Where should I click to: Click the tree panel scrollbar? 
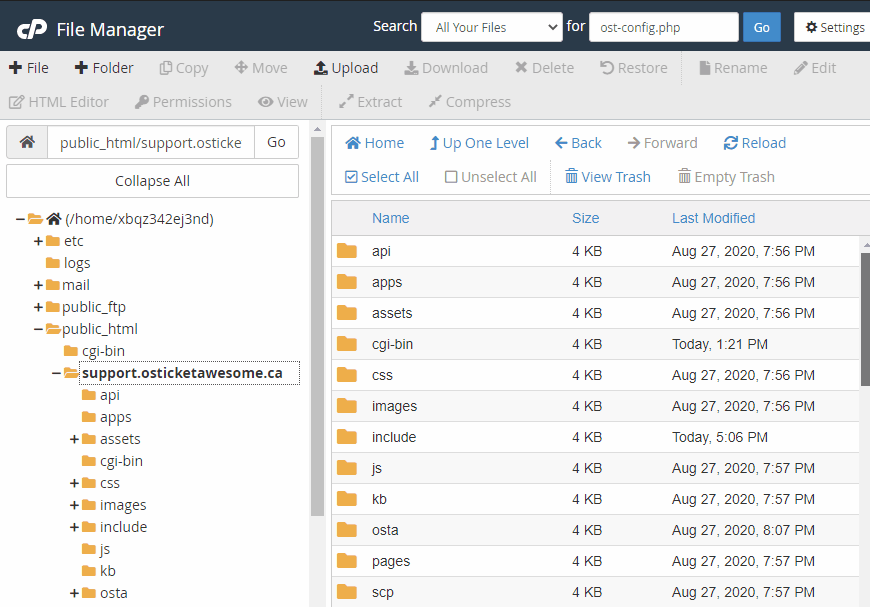point(317,327)
